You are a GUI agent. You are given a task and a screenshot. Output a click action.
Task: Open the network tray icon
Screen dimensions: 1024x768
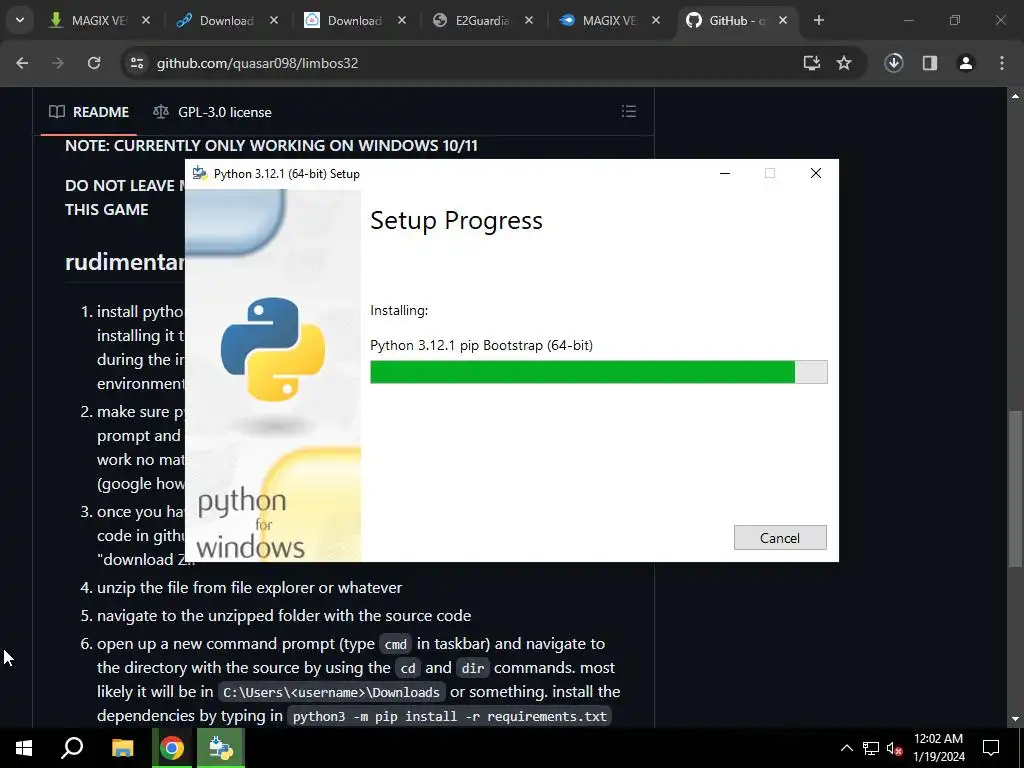pos(871,748)
